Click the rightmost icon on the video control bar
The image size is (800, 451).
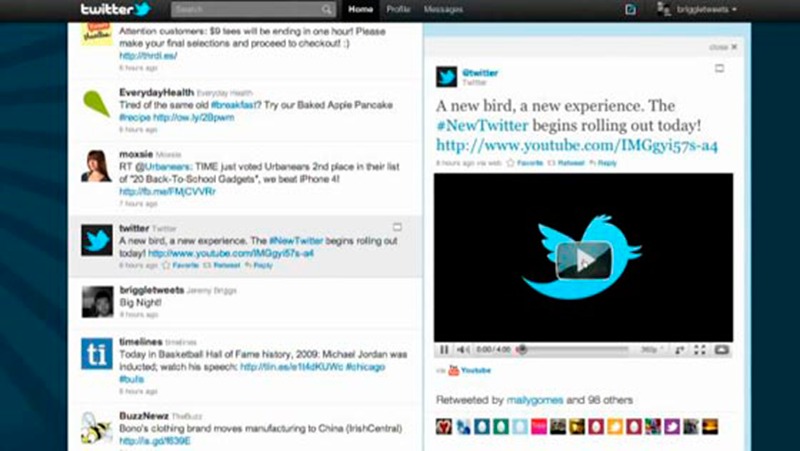[721, 349]
